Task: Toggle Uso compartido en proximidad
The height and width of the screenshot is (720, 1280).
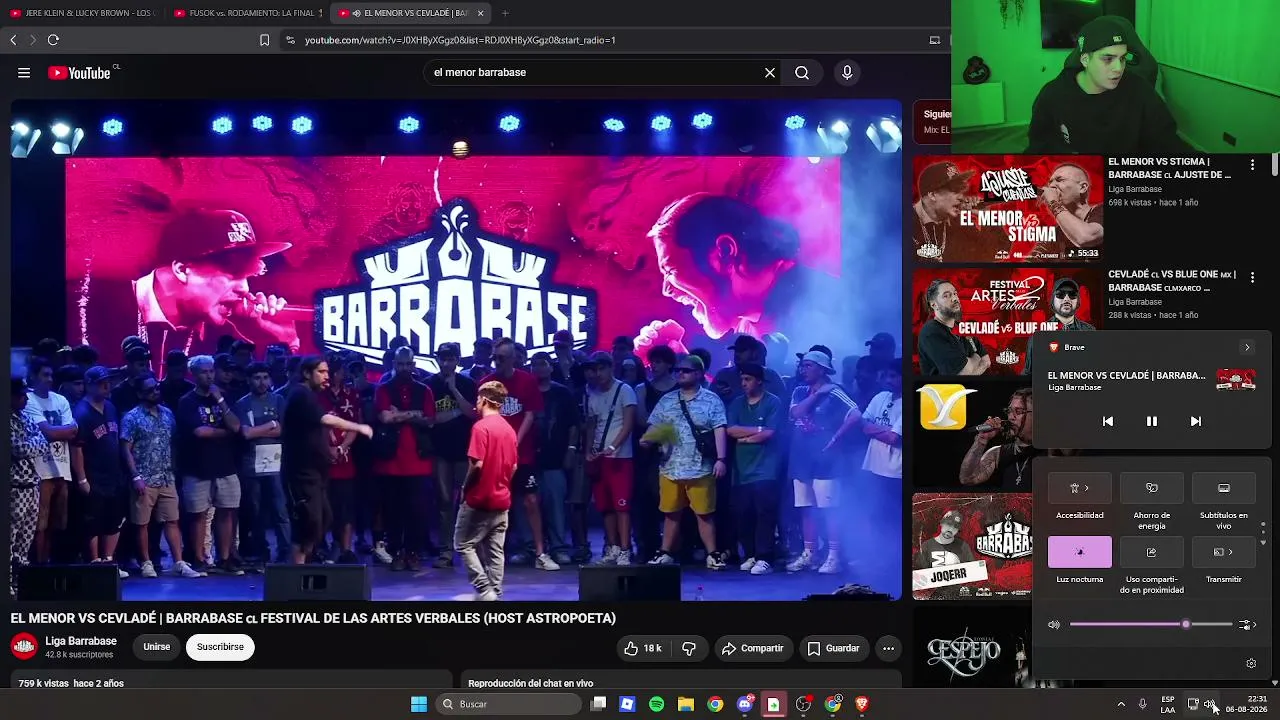Action: [1152, 552]
